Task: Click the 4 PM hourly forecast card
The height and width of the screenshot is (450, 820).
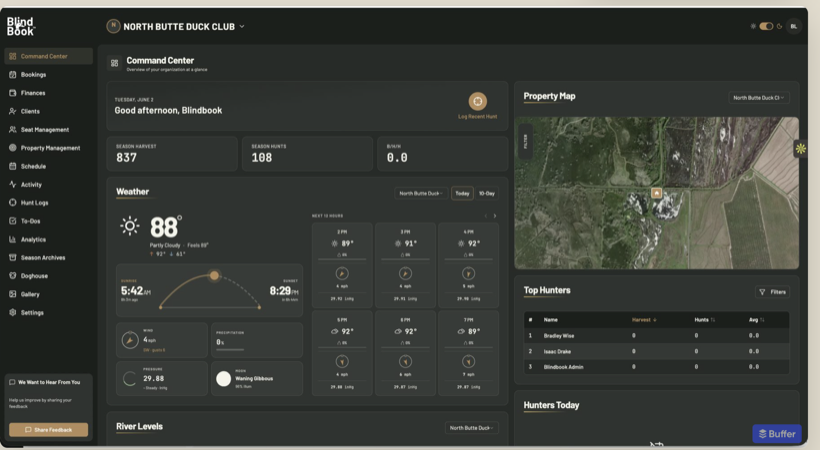Action: (x=468, y=265)
